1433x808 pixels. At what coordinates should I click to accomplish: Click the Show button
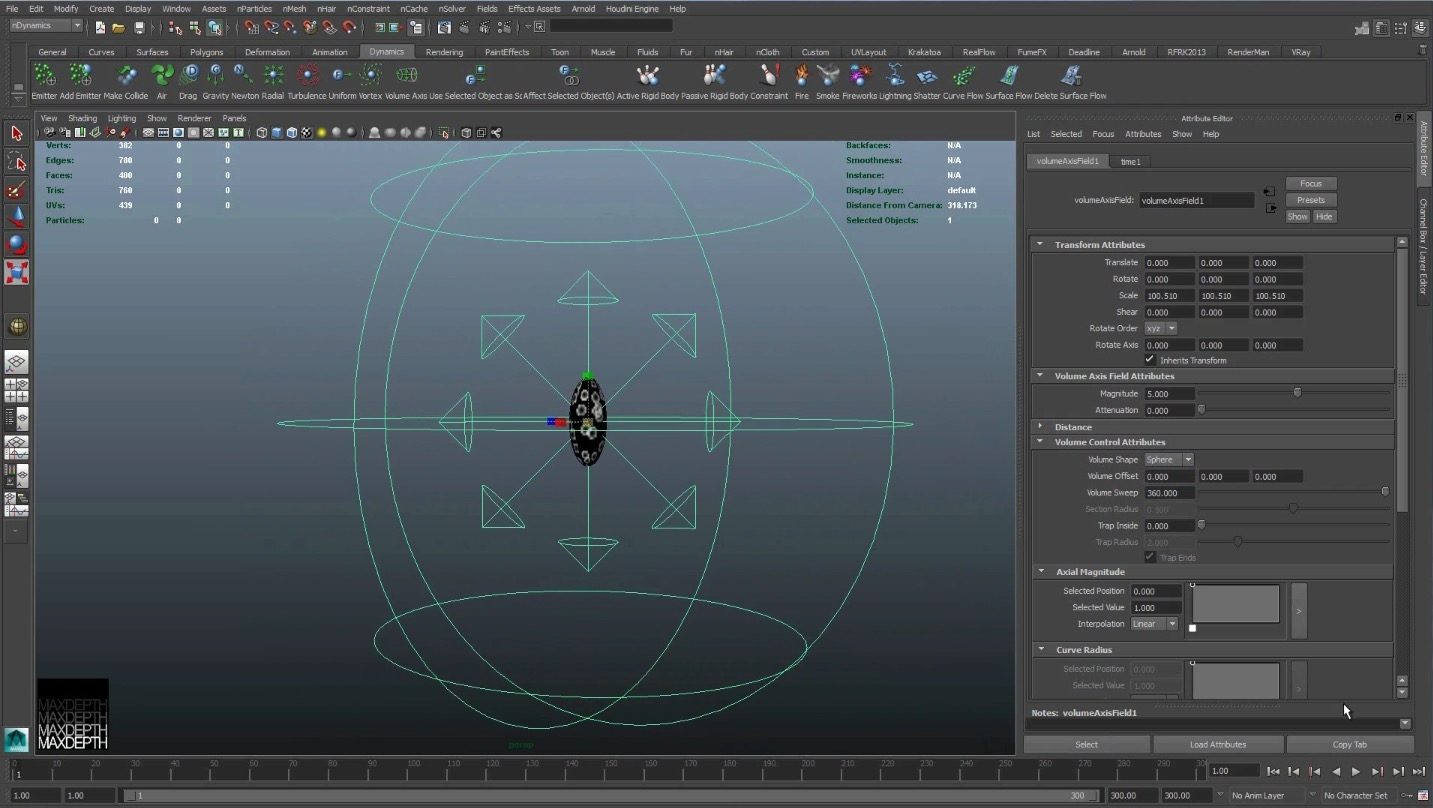1297,217
